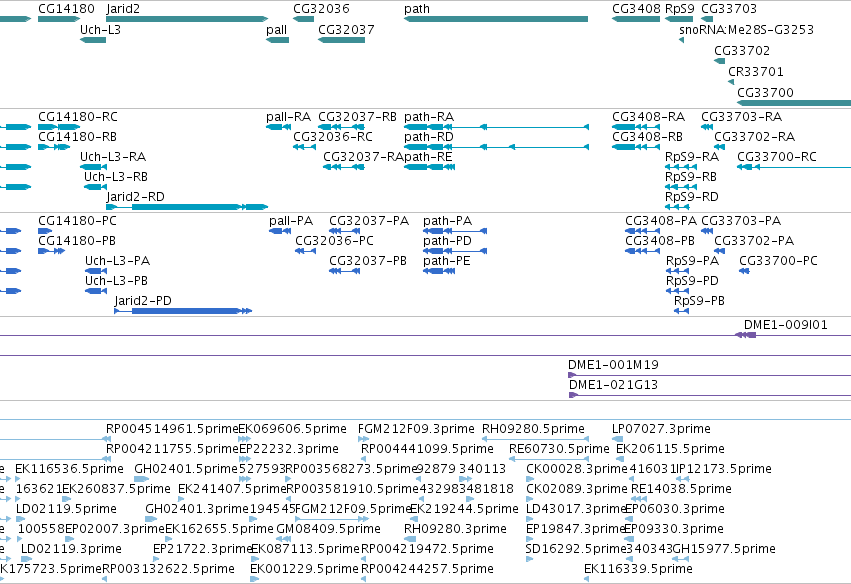Click the path-RD transcript label
The image size is (851, 584).
click(x=429, y=137)
